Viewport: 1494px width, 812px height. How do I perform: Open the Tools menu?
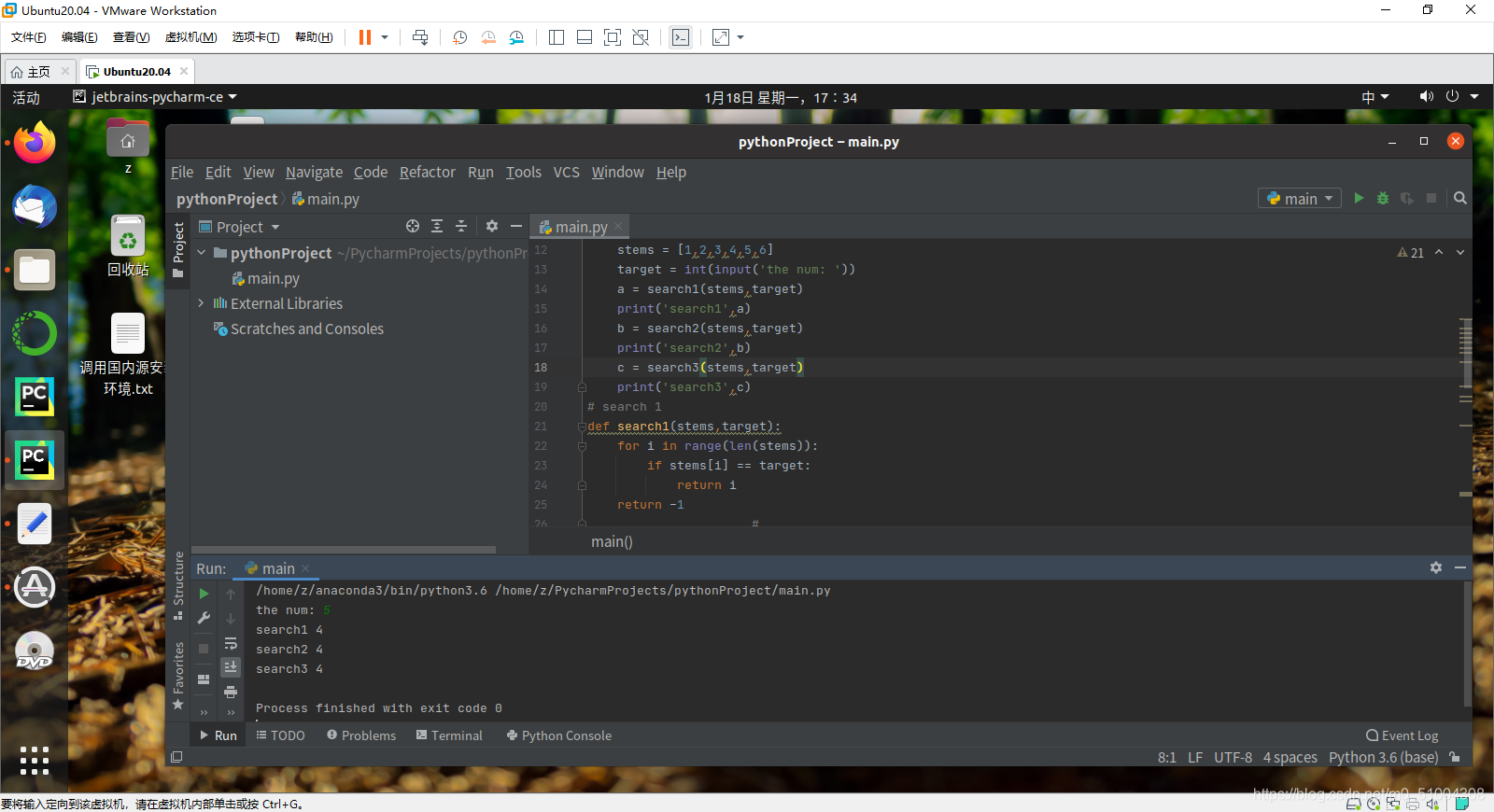[524, 172]
